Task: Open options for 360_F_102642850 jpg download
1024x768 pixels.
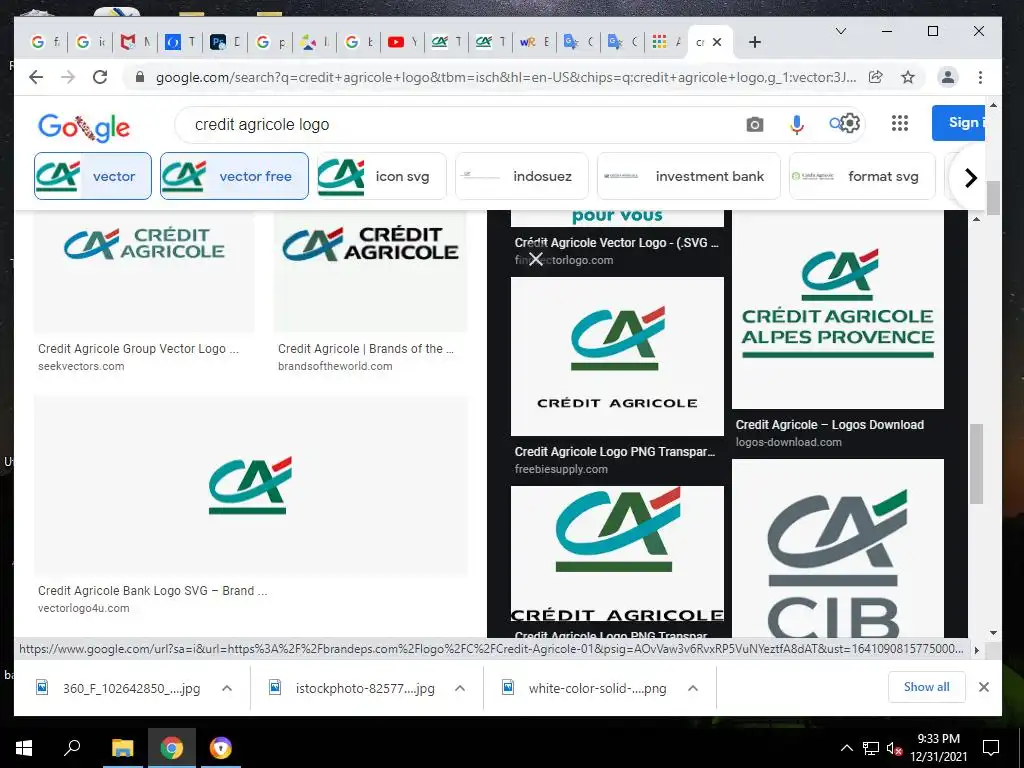Action: (227, 688)
